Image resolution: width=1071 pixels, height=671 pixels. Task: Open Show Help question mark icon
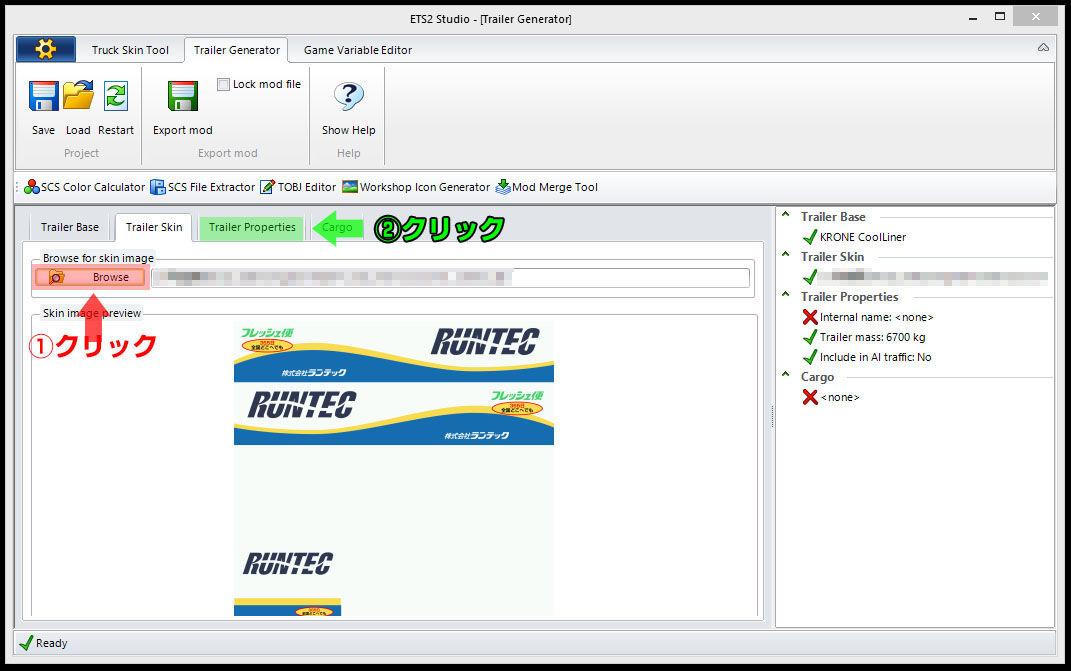coord(348,96)
